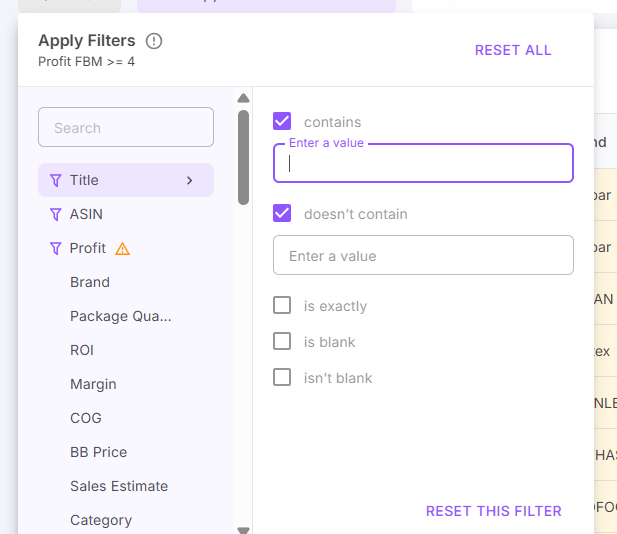
Task: Uncheck the "contains" checkbox
Action: pos(282,122)
